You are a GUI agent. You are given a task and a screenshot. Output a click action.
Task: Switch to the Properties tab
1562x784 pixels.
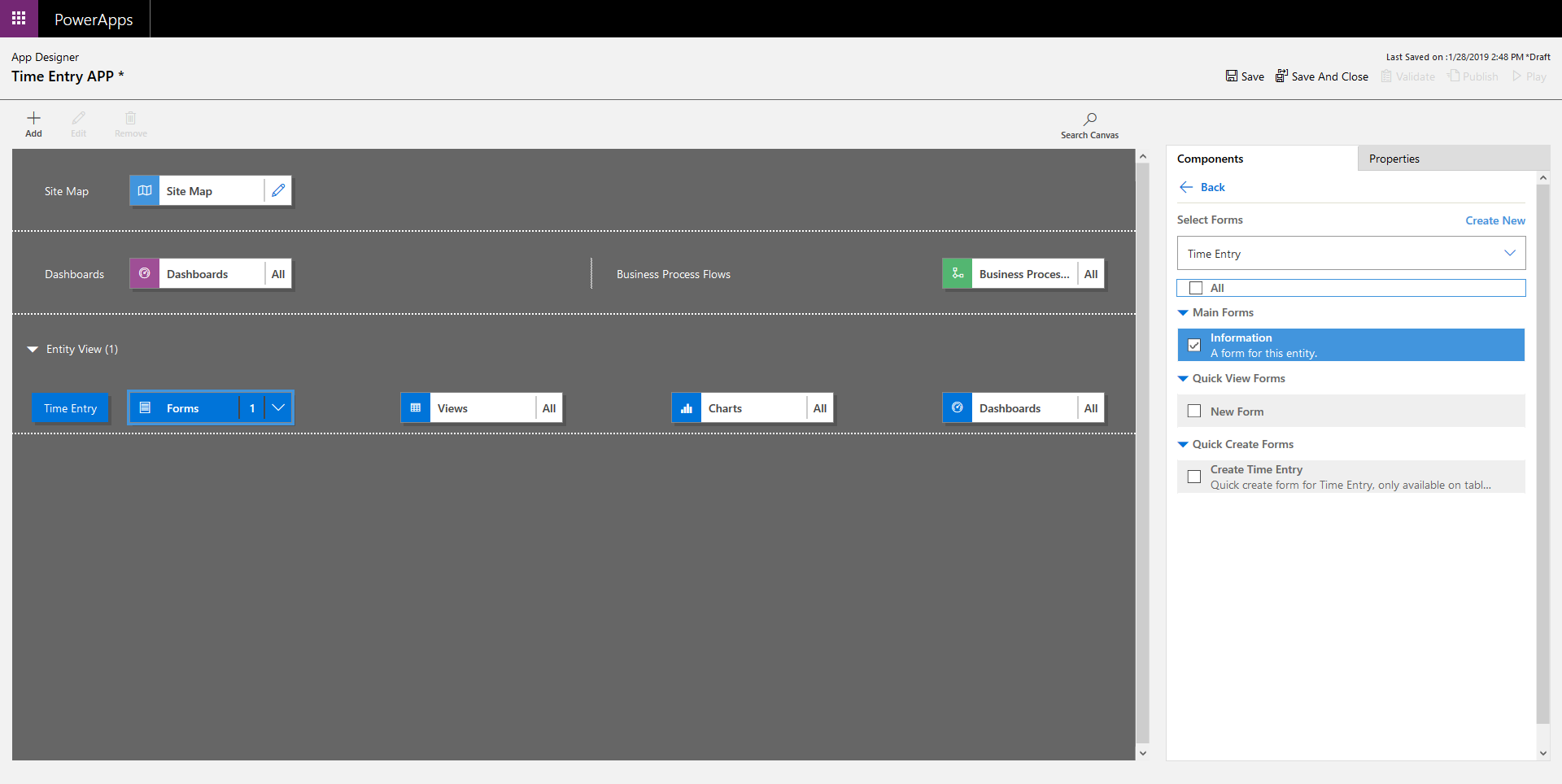pyautogui.click(x=1454, y=159)
